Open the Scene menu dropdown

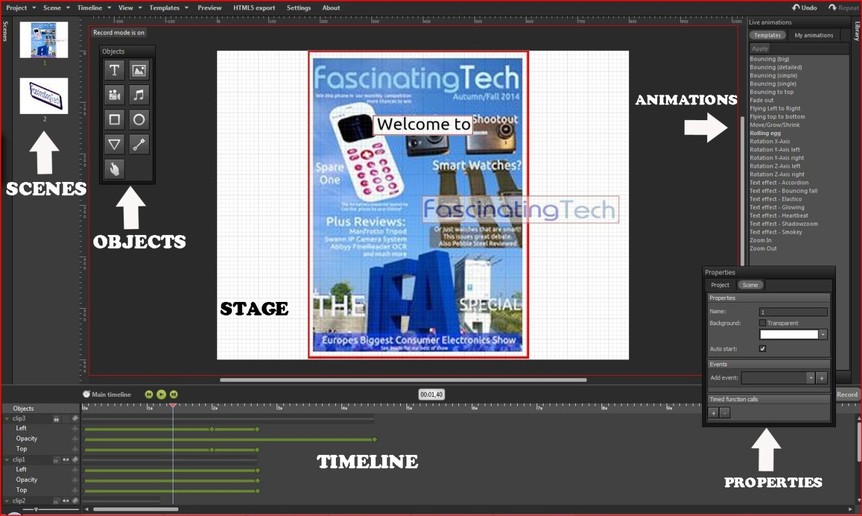(56, 8)
